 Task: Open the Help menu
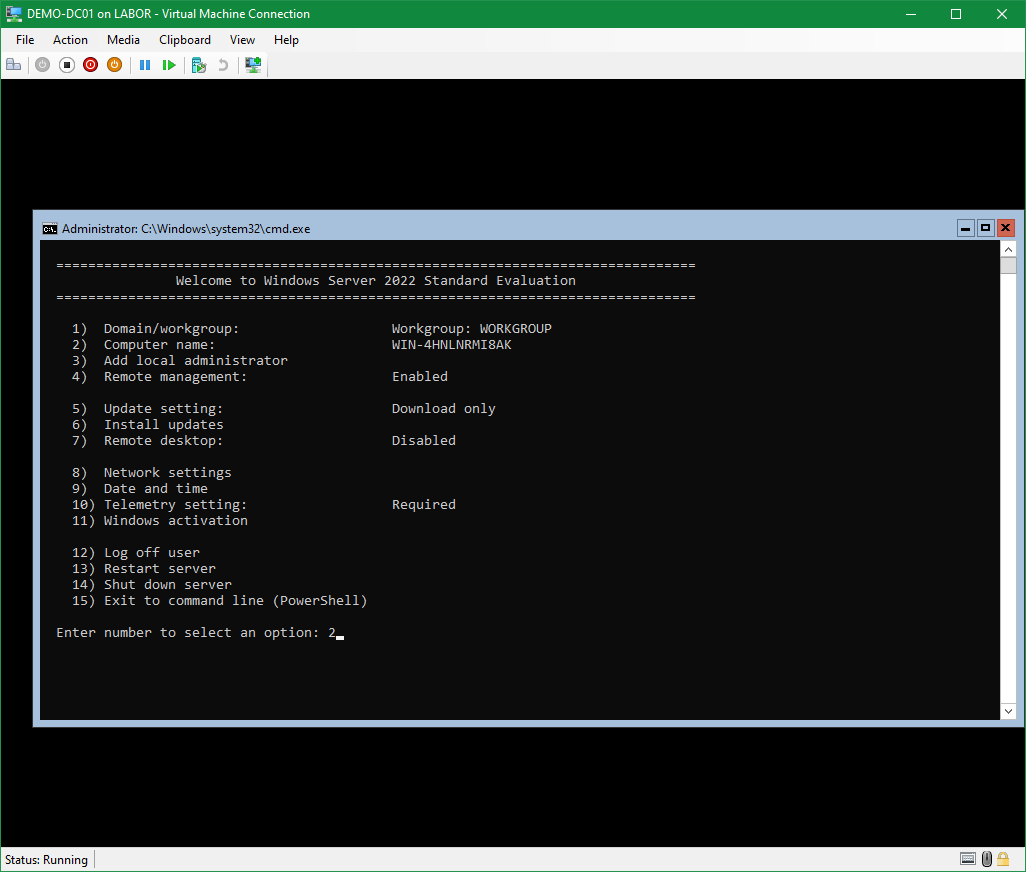click(x=286, y=40)
